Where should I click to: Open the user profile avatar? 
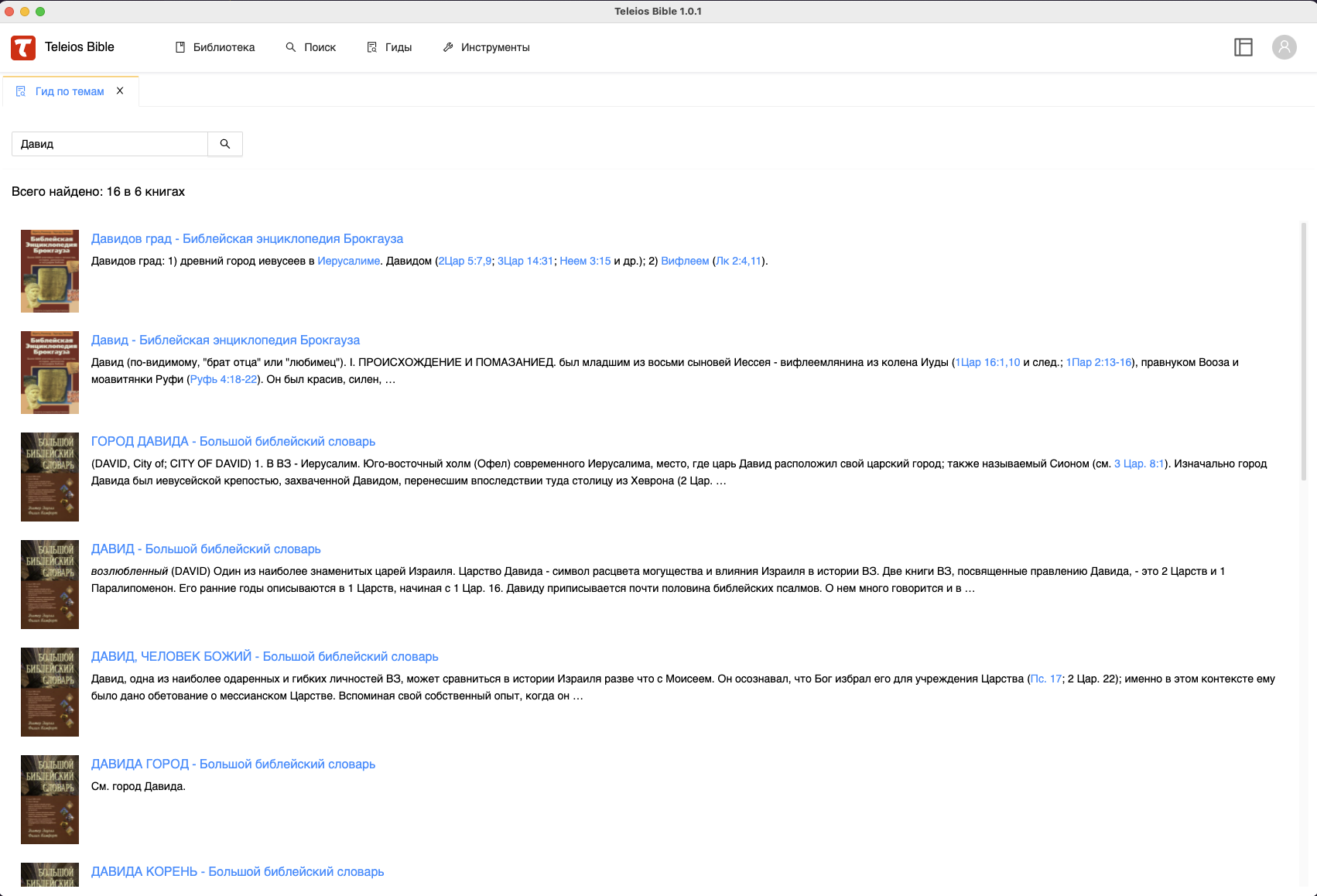(x=1284, y=47)
